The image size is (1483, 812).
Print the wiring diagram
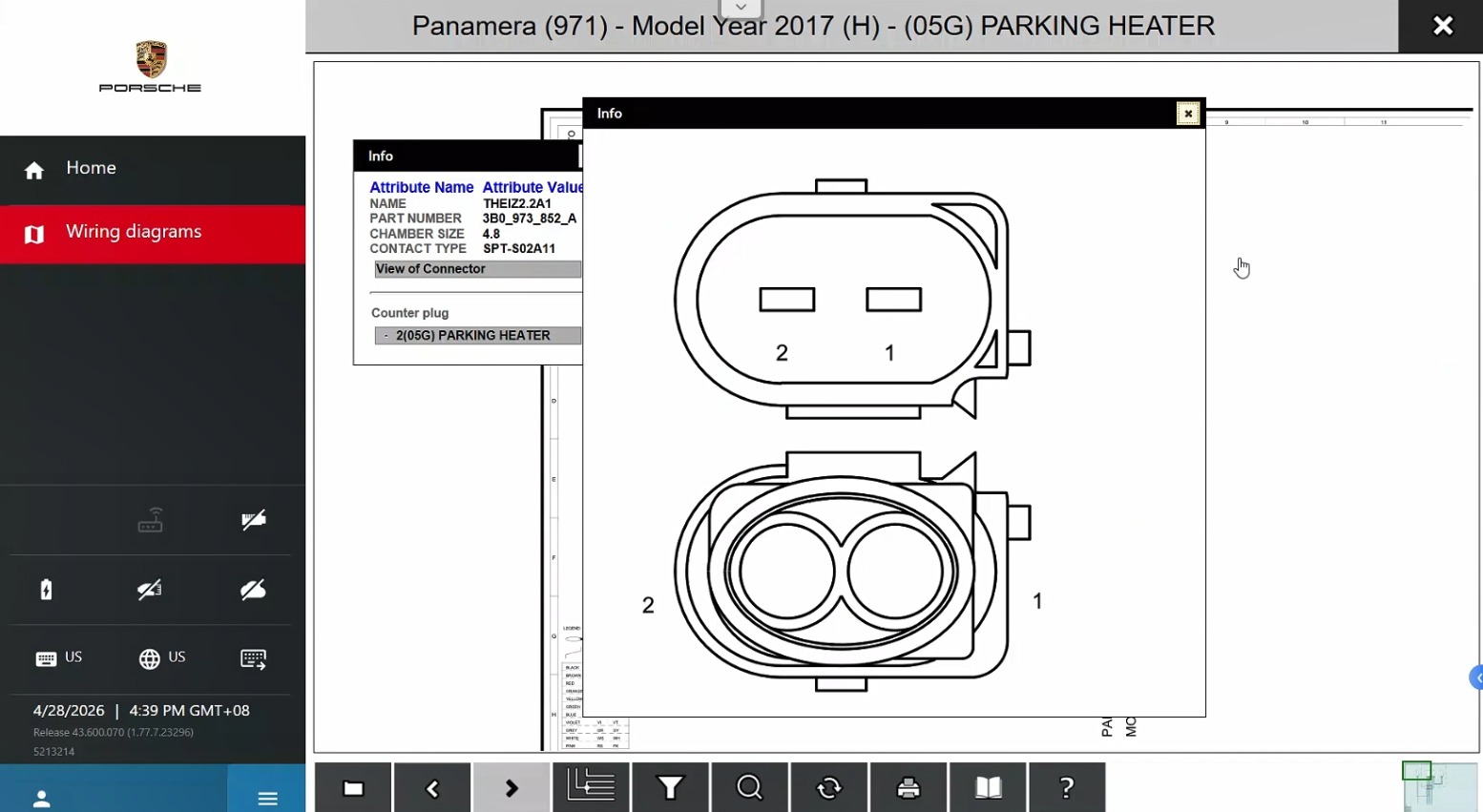coord(909,788)
